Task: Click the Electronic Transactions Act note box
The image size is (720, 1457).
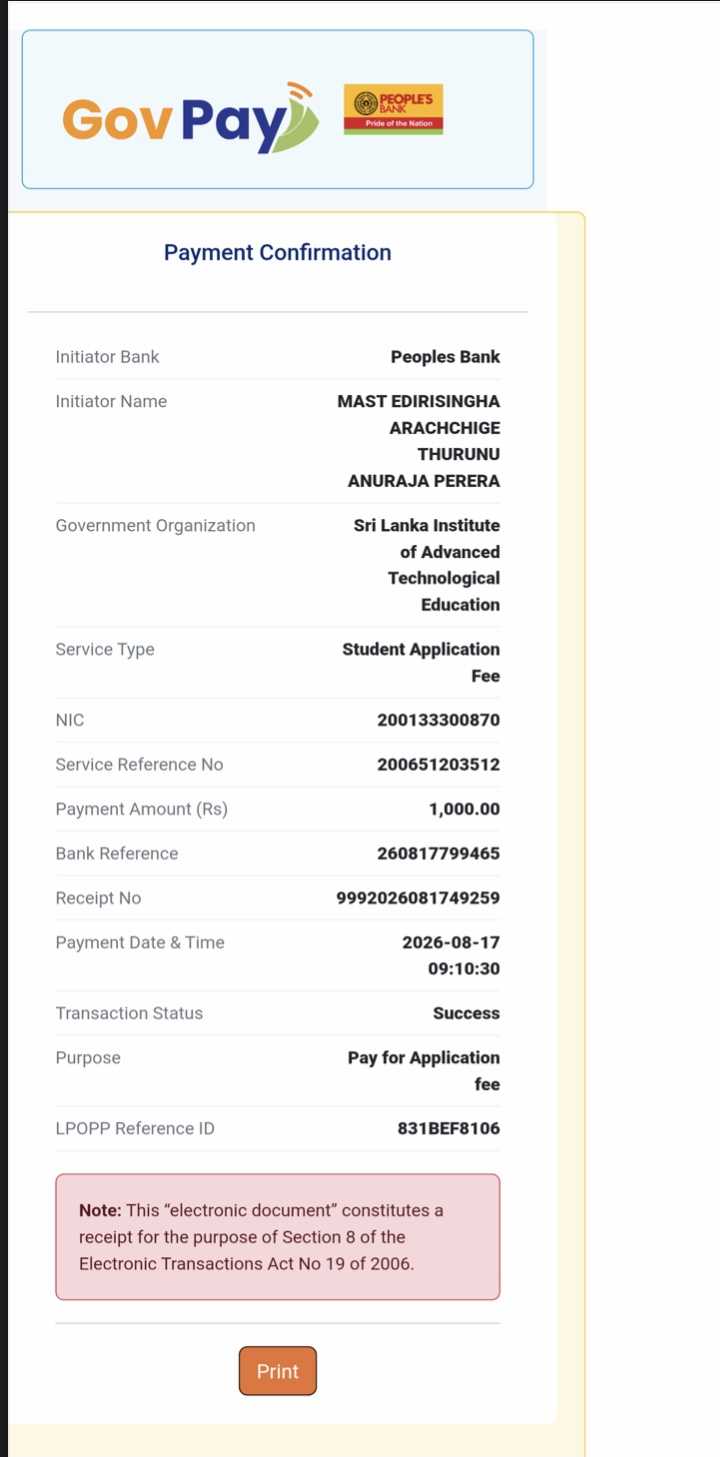Action: click(277, 1237)
